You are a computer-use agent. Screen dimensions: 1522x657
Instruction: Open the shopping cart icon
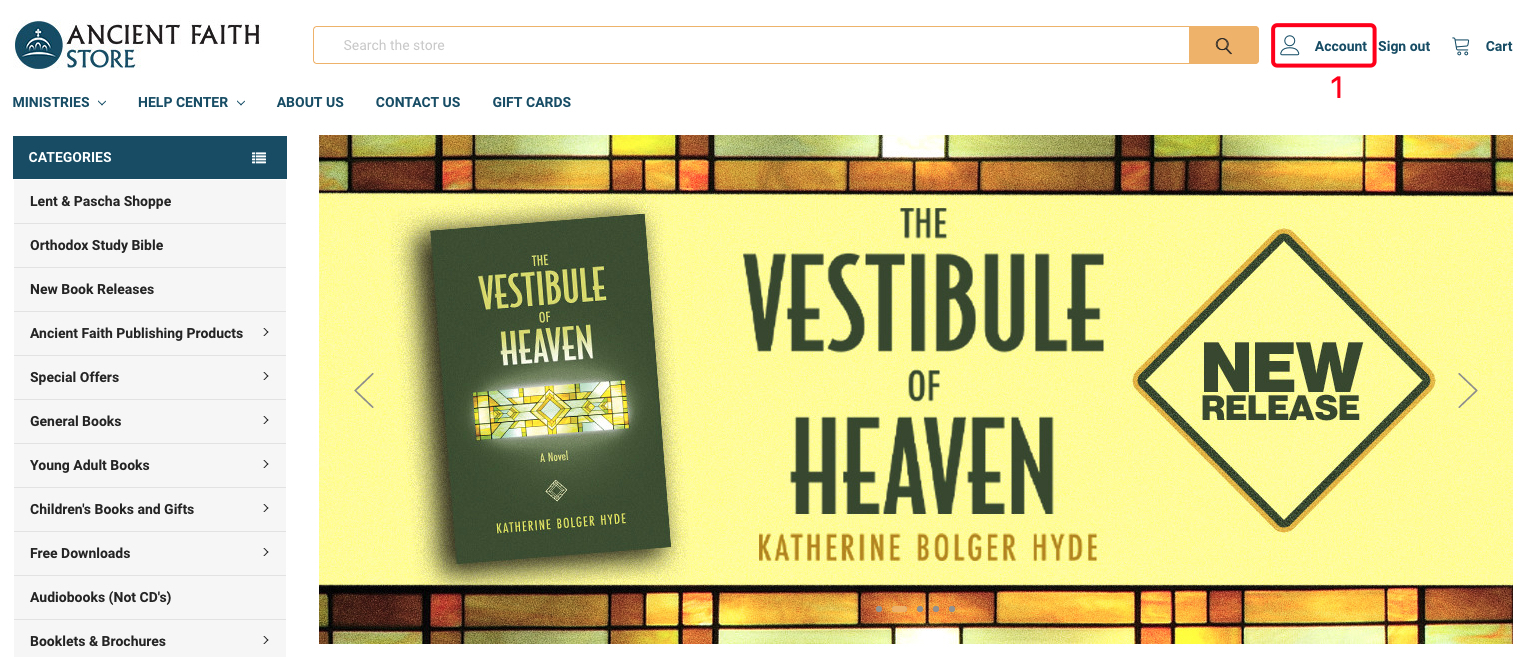(1461, 46)
